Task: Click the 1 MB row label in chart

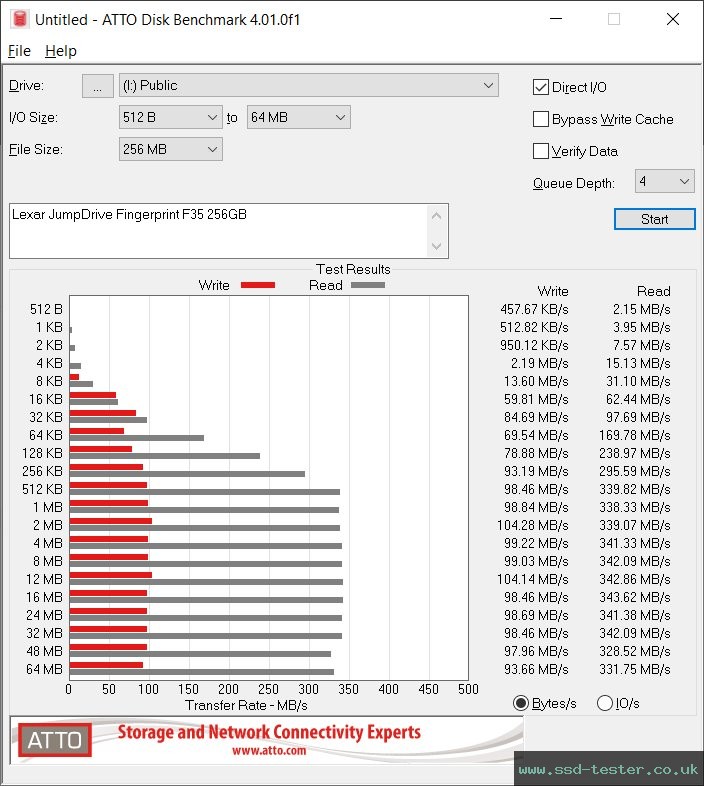Action: point(48,507)
